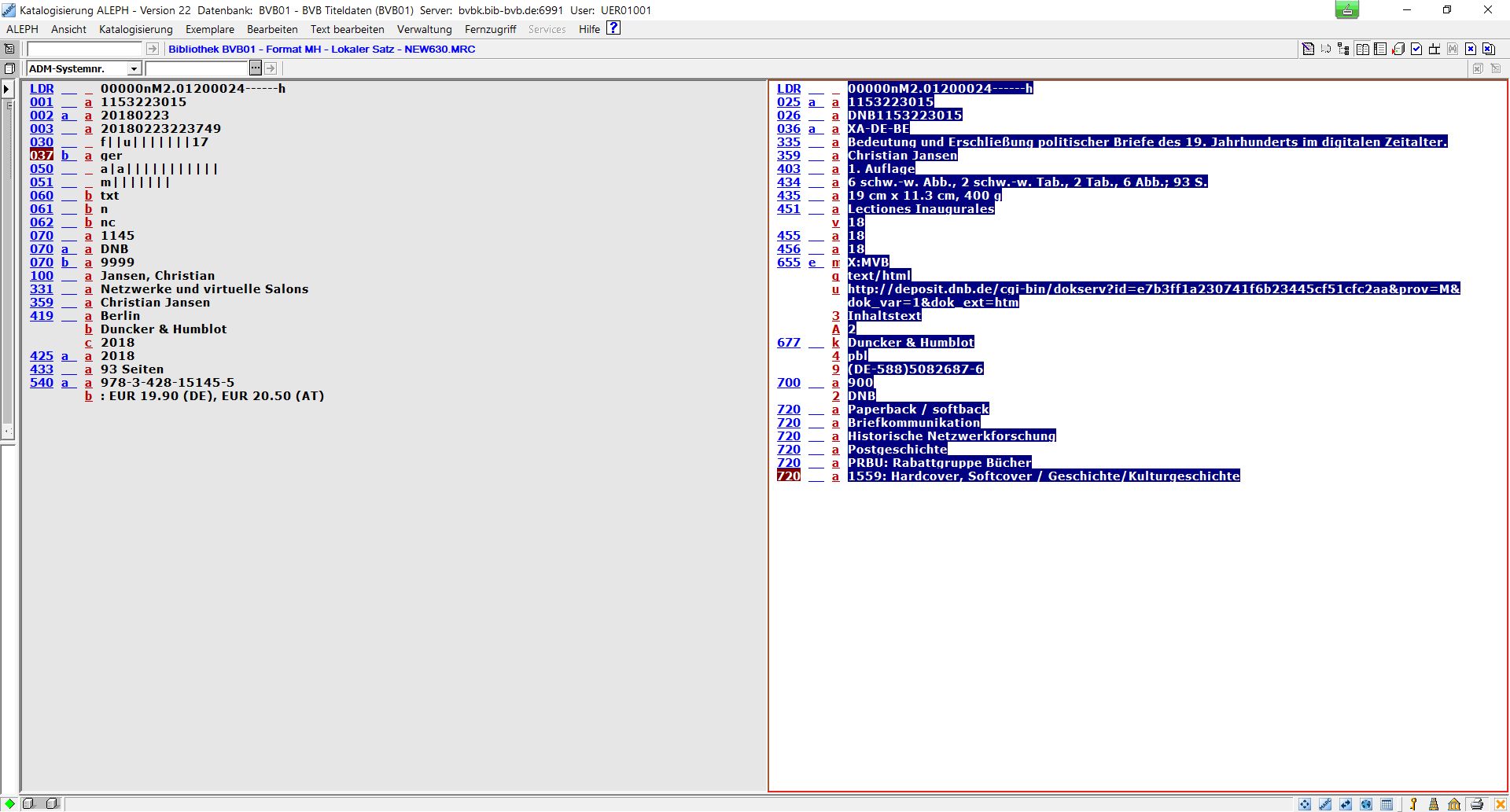Click the full-screen list view icon

(x=1380, y=49)
